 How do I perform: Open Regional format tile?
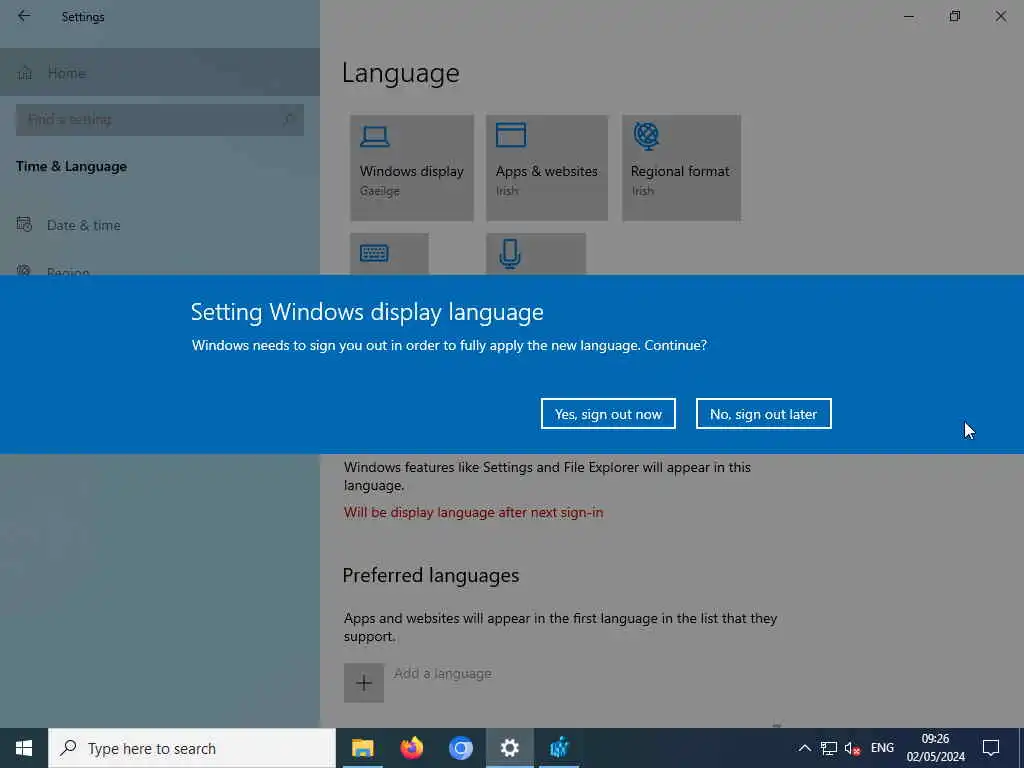click(681, 168)
